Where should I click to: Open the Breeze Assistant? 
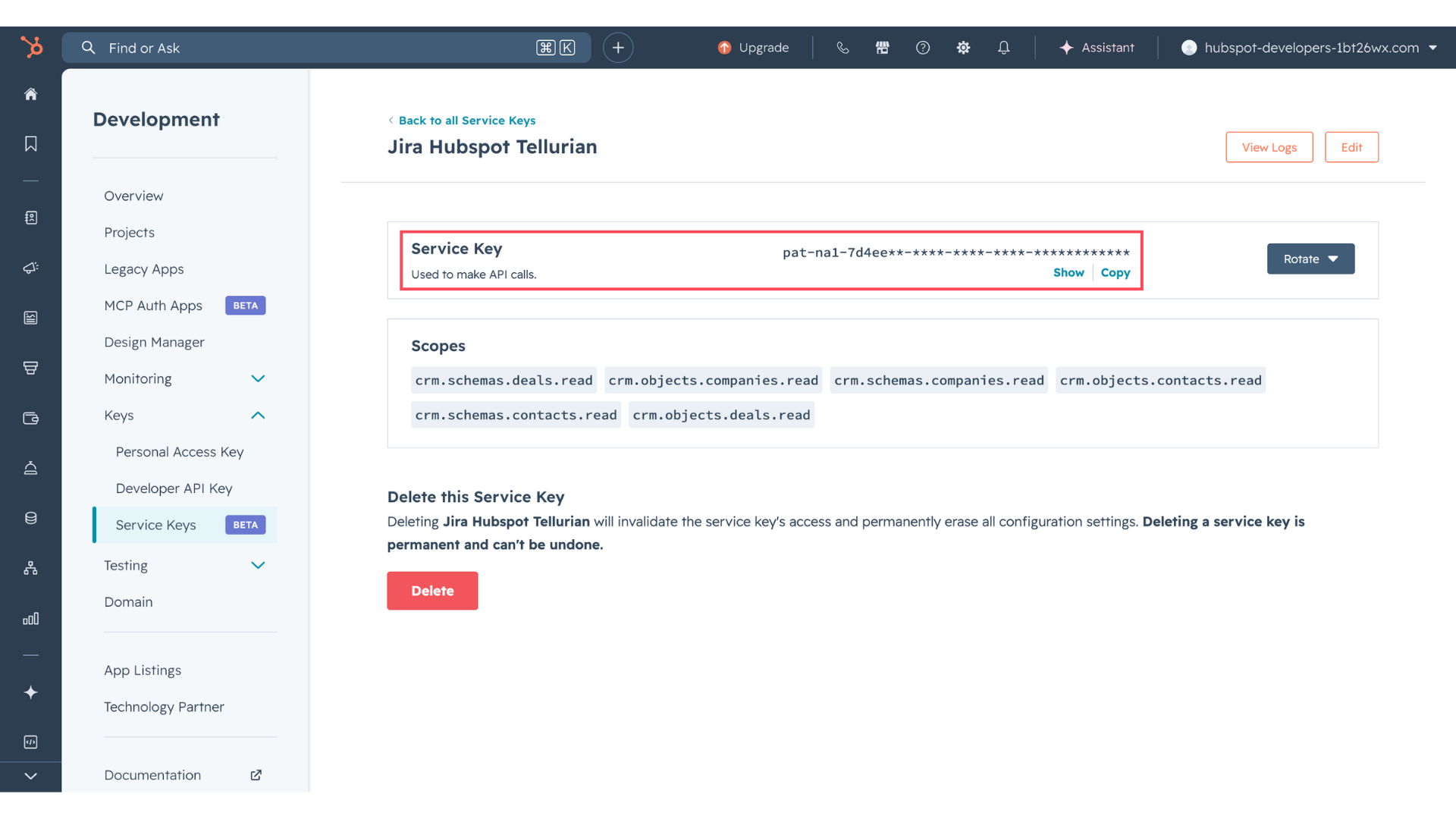tap(1097, 48)
